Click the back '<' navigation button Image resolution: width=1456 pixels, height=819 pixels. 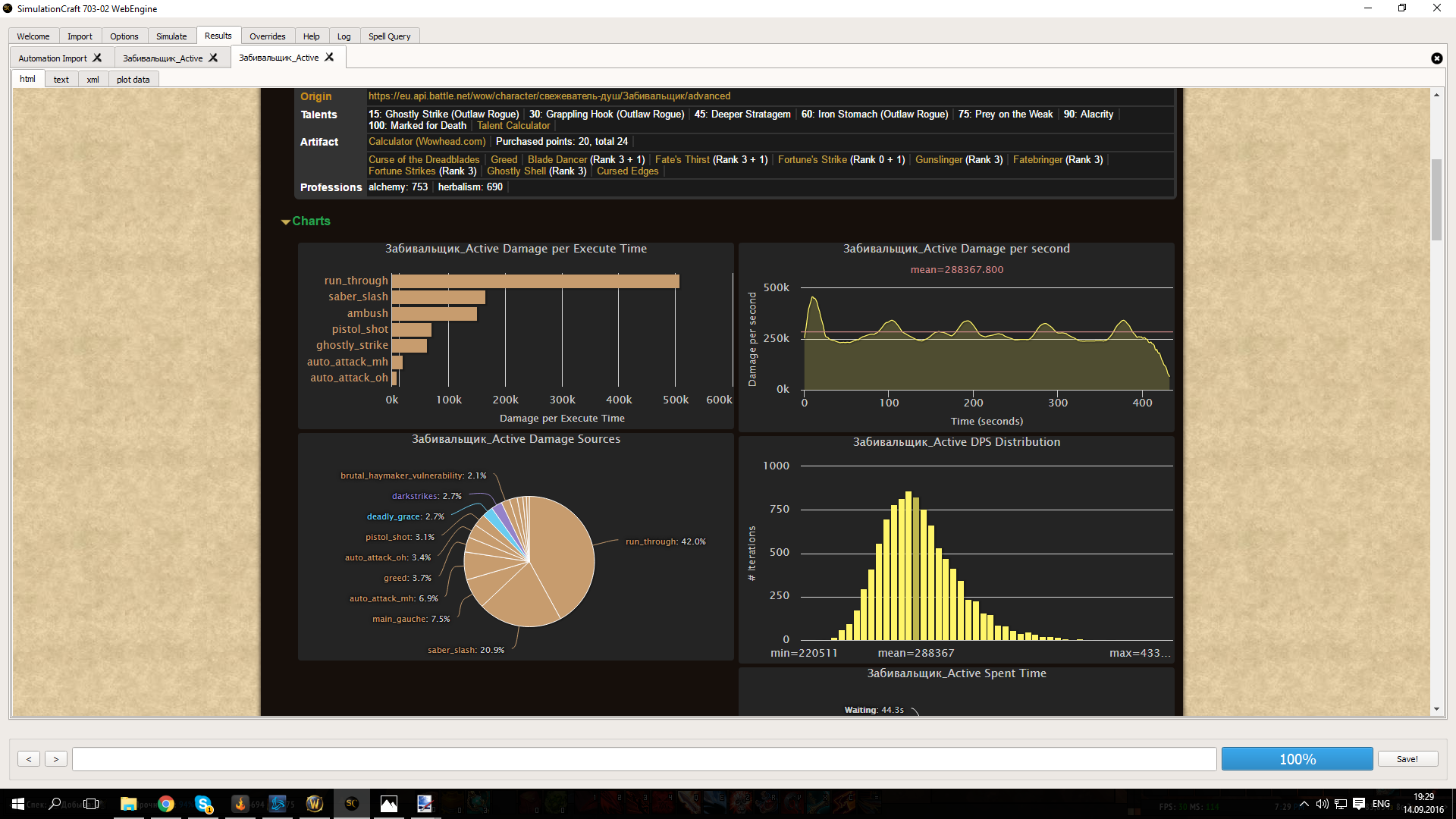(29, 759)
